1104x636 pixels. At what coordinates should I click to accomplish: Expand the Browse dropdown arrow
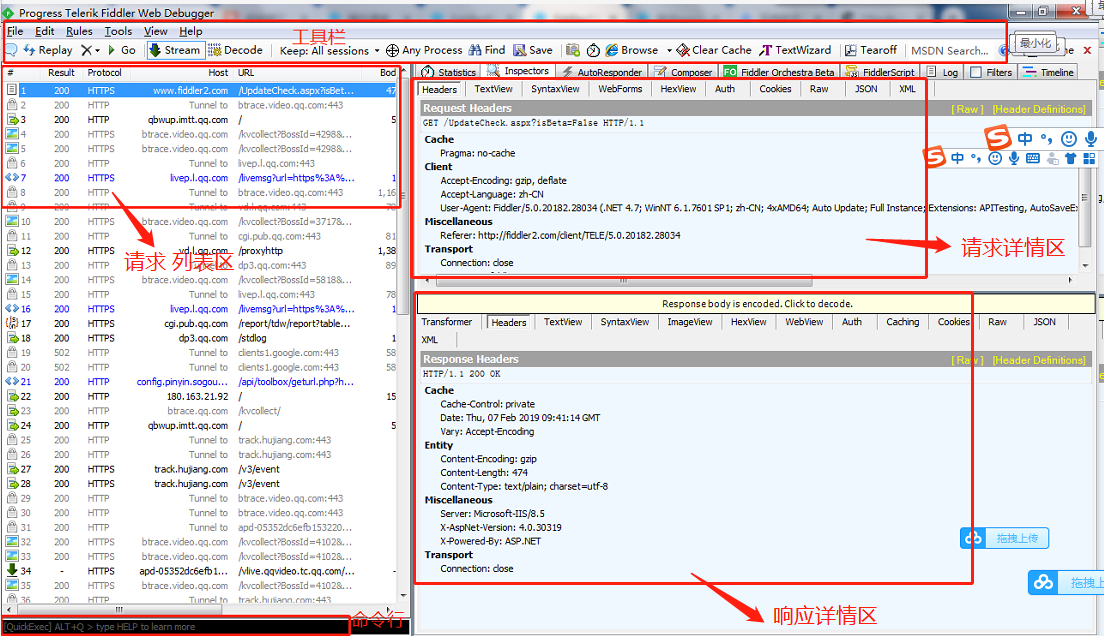tap(669, 50)
